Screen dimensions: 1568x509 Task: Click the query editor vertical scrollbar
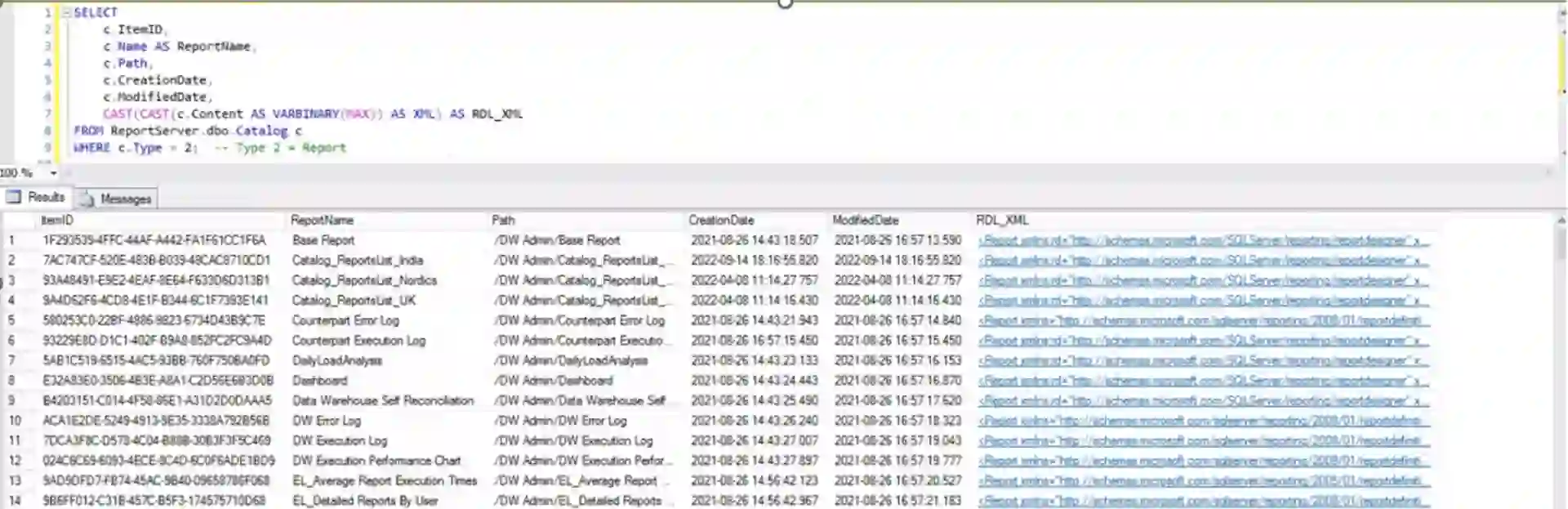click(1561, 82)
